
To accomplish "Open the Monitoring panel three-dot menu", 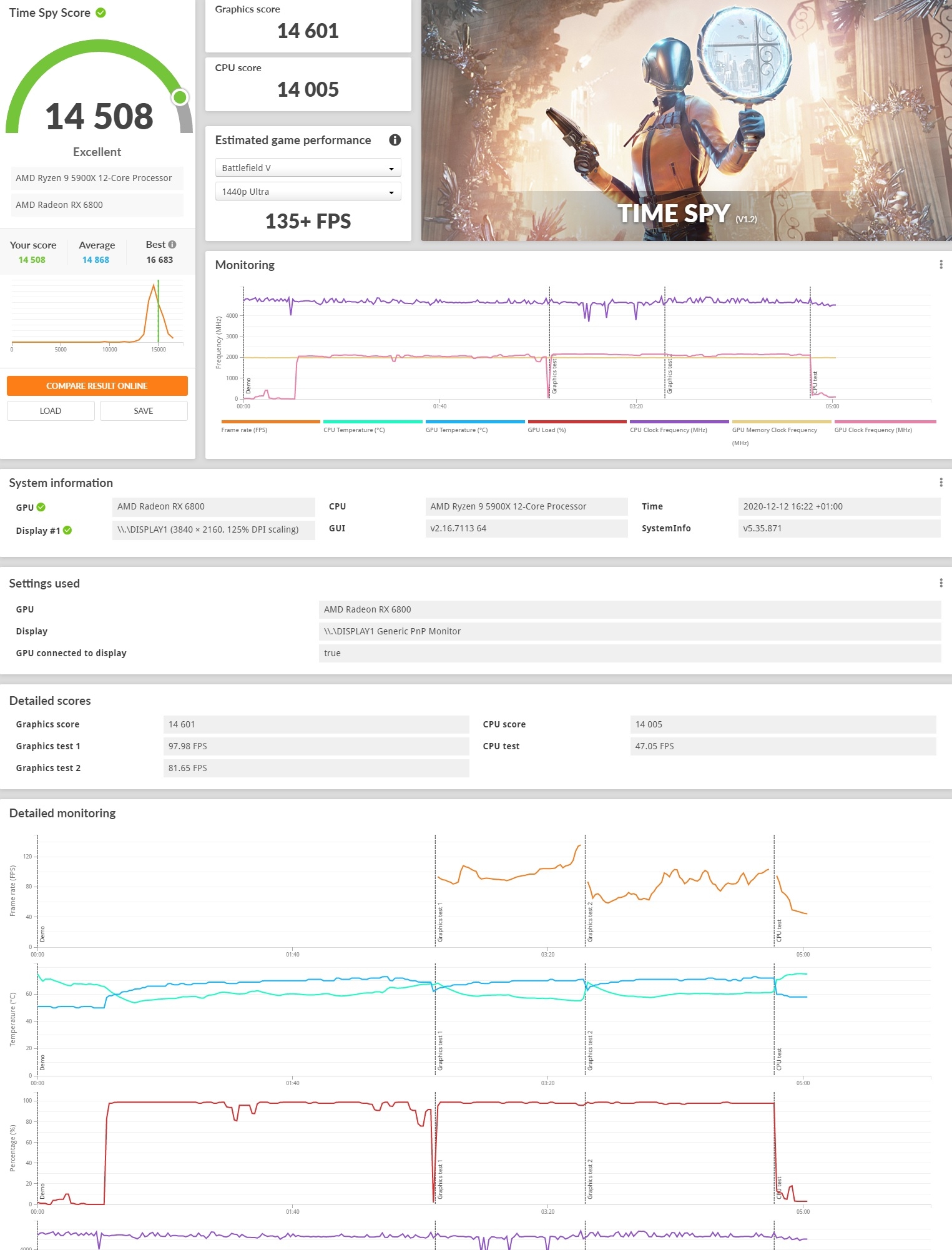I will click(941, 265).
